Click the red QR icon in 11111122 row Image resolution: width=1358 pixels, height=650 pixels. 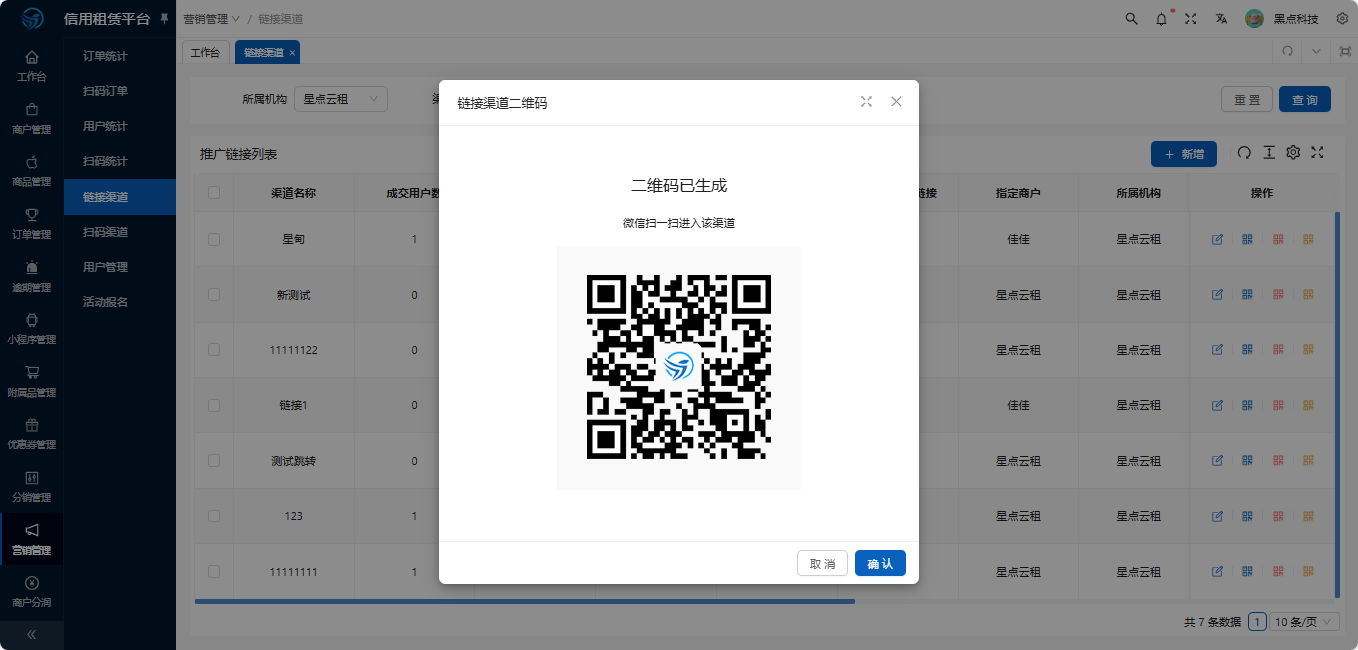1278,349
